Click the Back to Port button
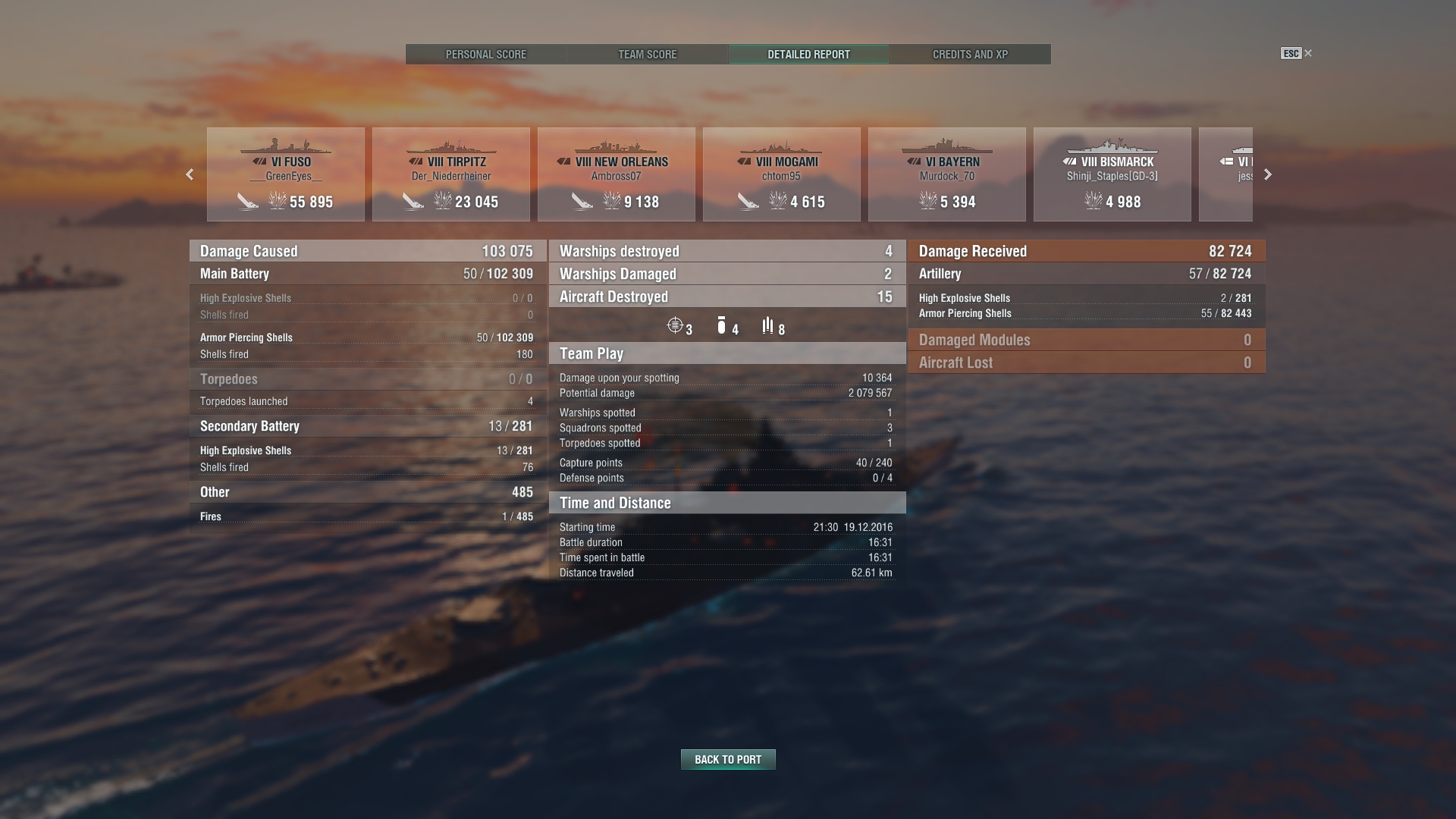 click(x=728, y=759)
